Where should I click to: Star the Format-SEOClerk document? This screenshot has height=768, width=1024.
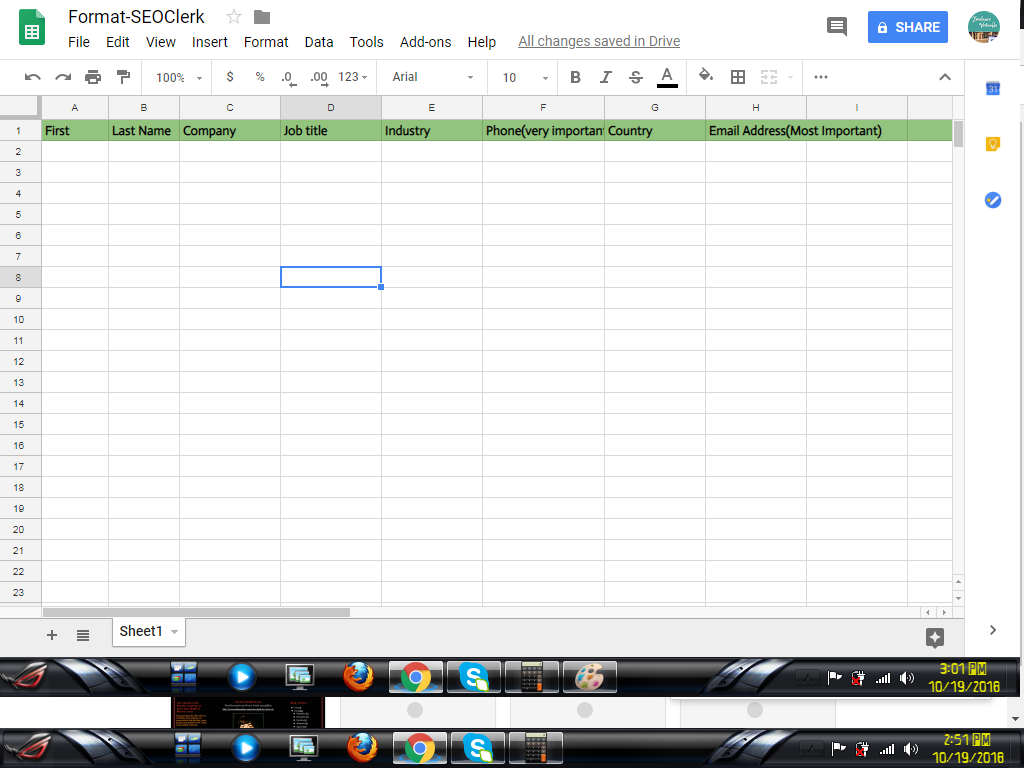coord(234,17)
